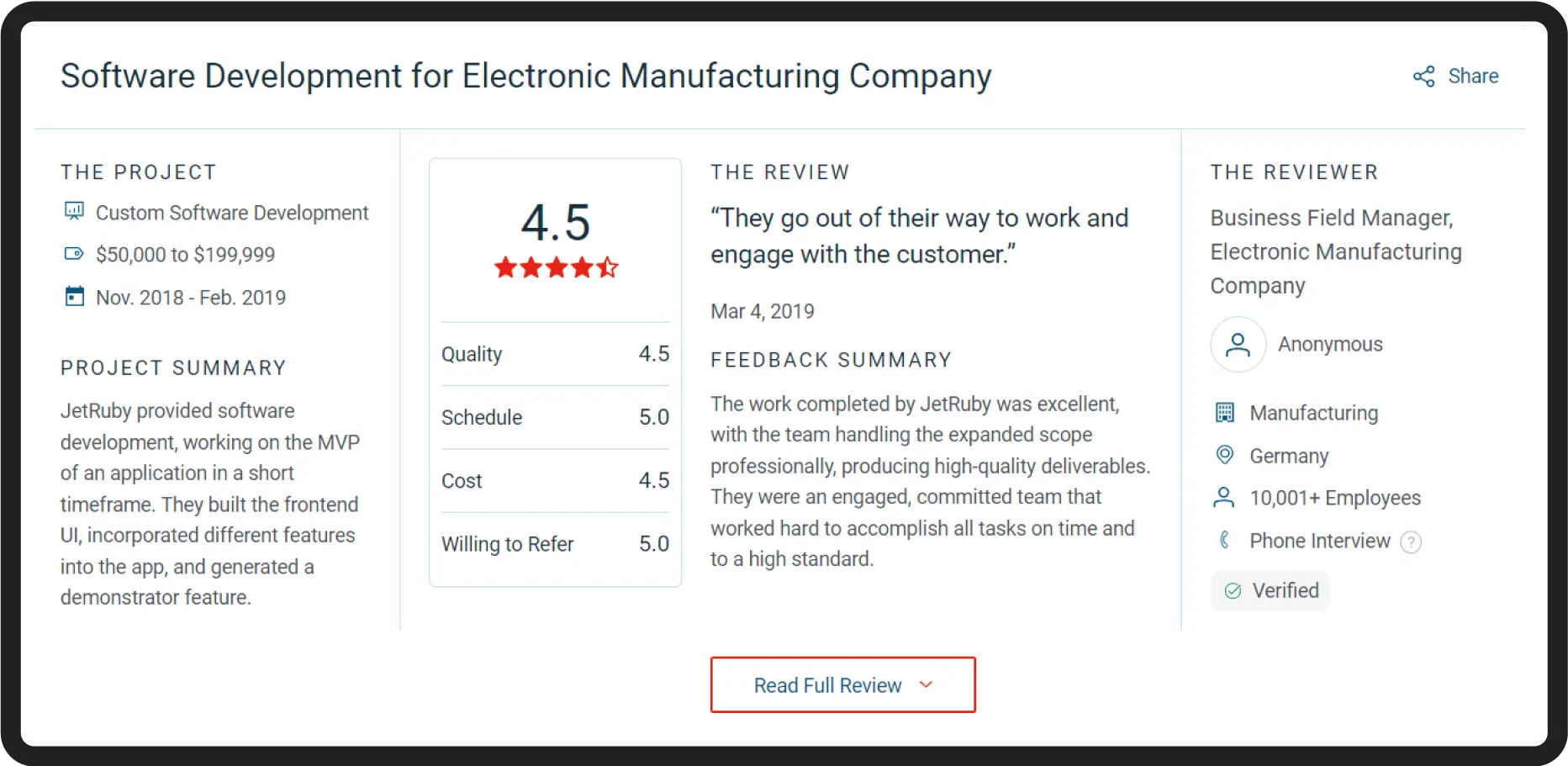The height and width of the screenshot is (766, 1568).
Task: Click the red star rating row
Action: [x=556, y=268]
